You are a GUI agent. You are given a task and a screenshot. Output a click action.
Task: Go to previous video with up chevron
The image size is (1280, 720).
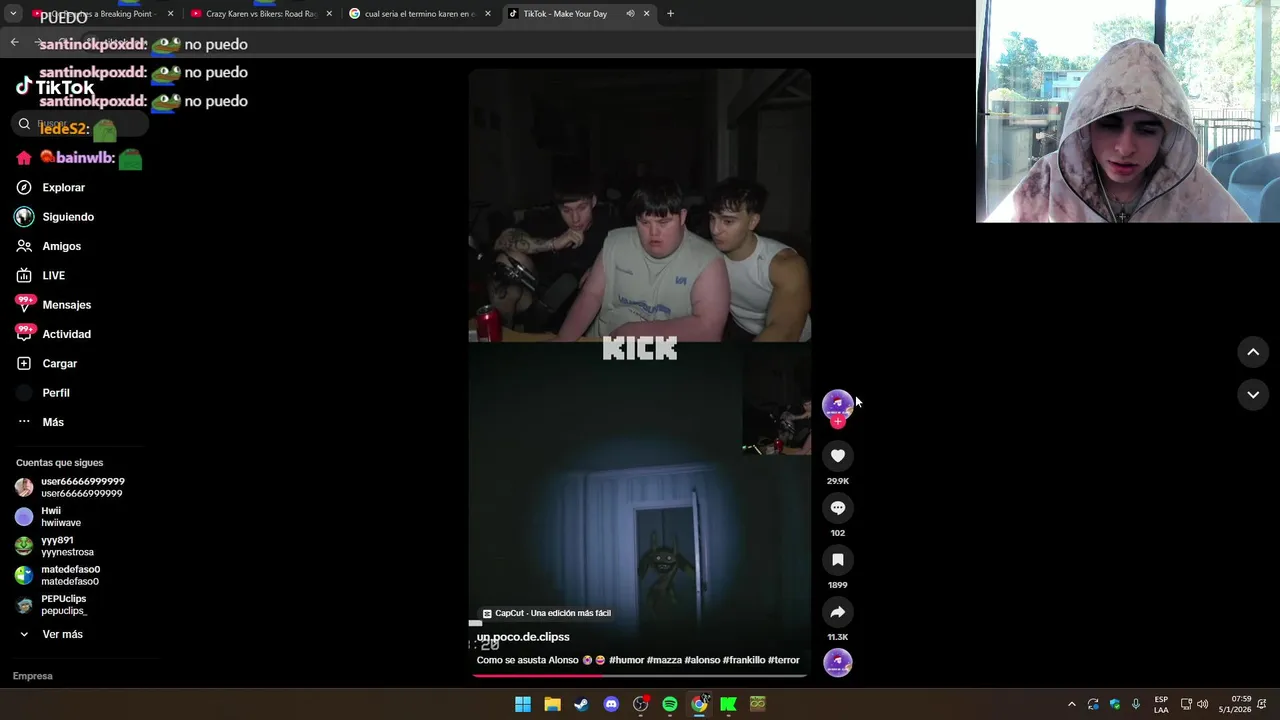(1253, 352)
